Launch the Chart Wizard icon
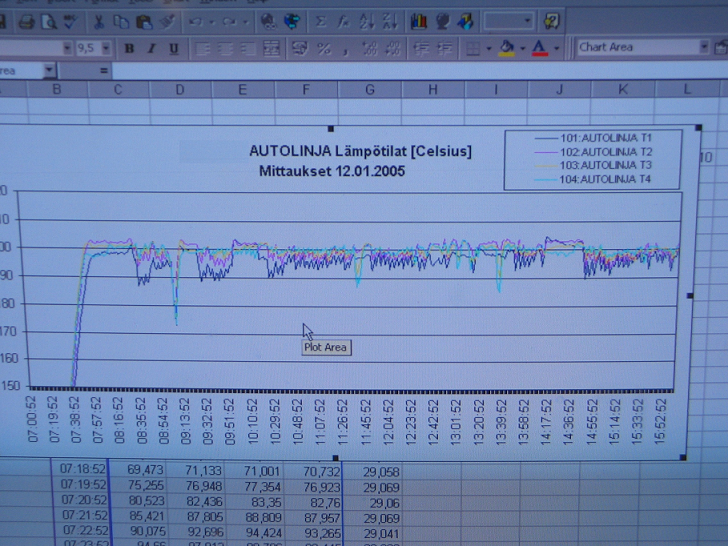This screenshot has width=728, height=546. point(419,21)
